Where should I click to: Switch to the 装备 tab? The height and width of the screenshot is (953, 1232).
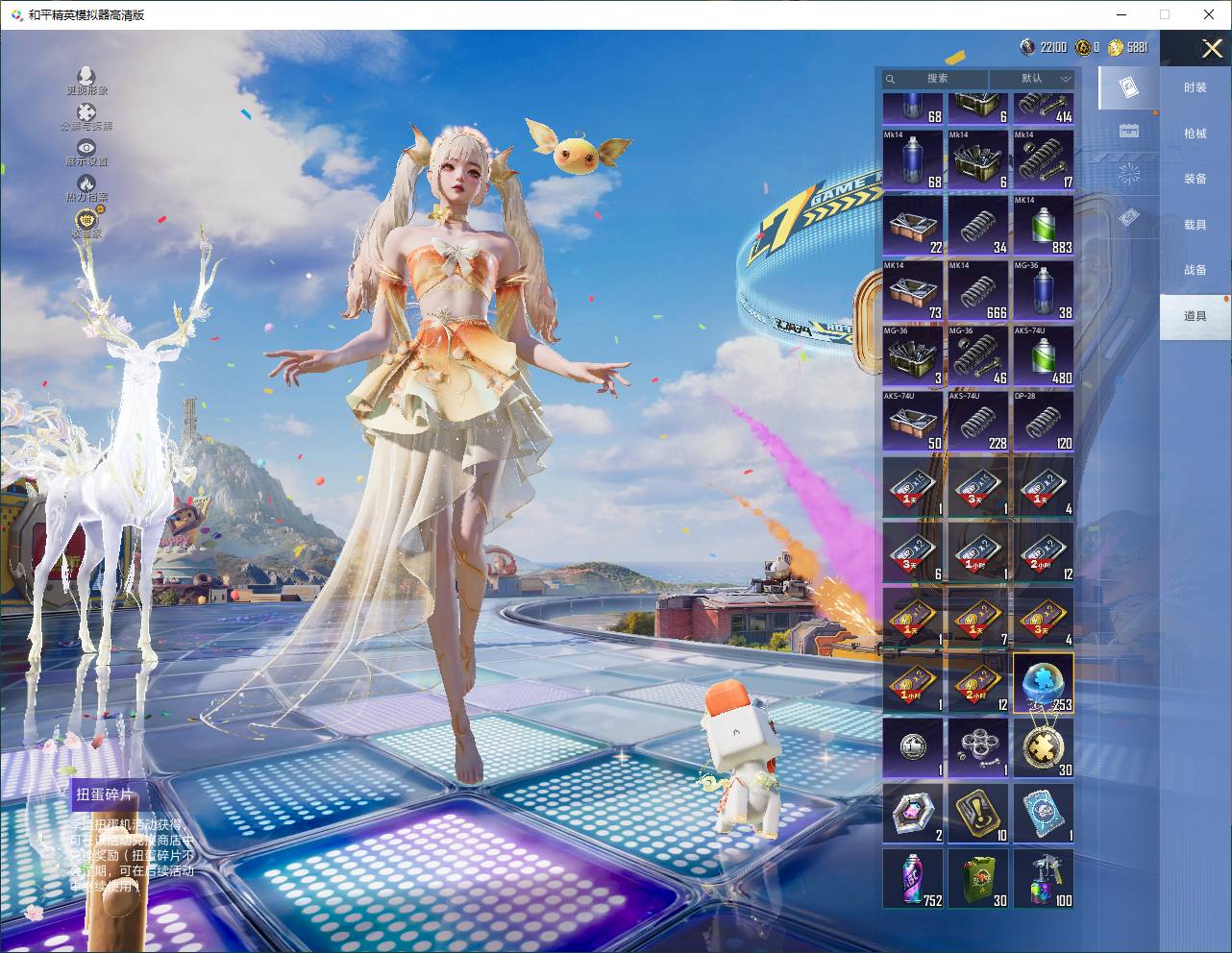[x=1195, y=179]
